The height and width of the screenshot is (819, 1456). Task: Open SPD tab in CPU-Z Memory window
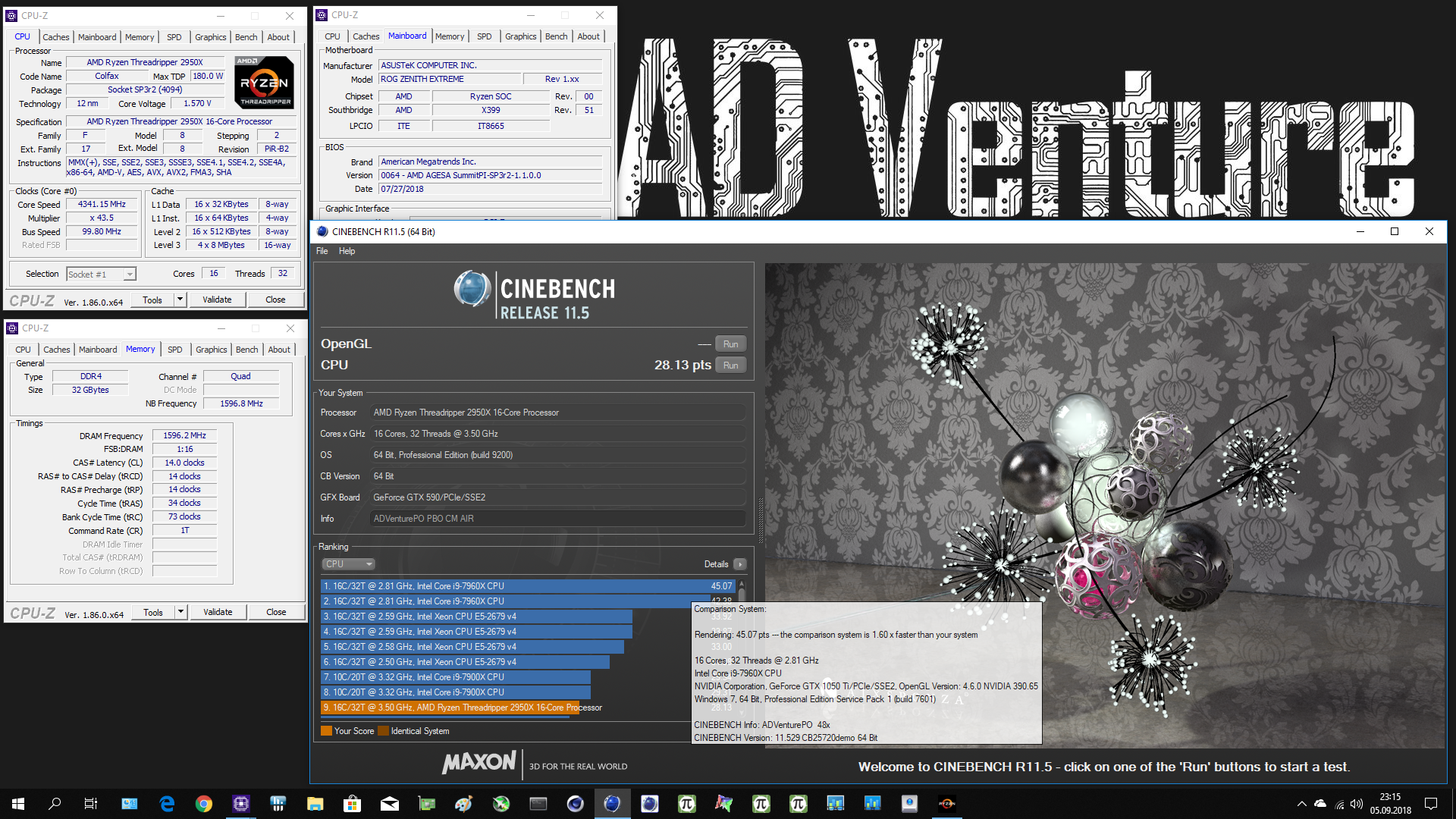(175, 350)
